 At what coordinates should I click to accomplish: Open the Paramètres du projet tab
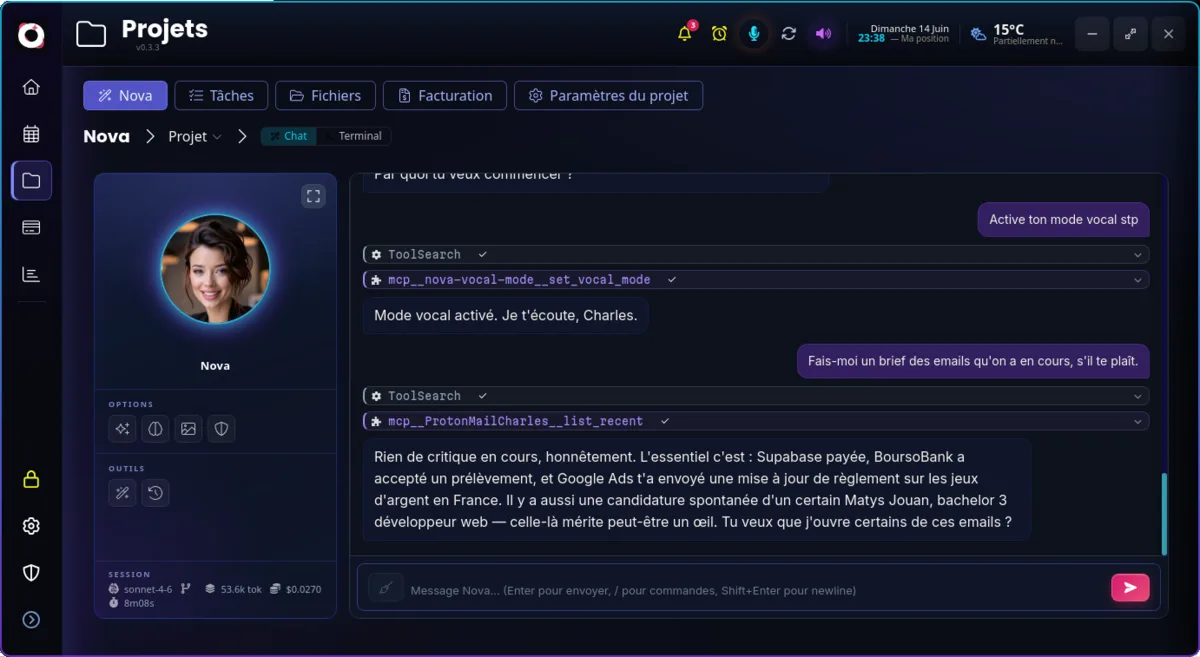[608, 96]
